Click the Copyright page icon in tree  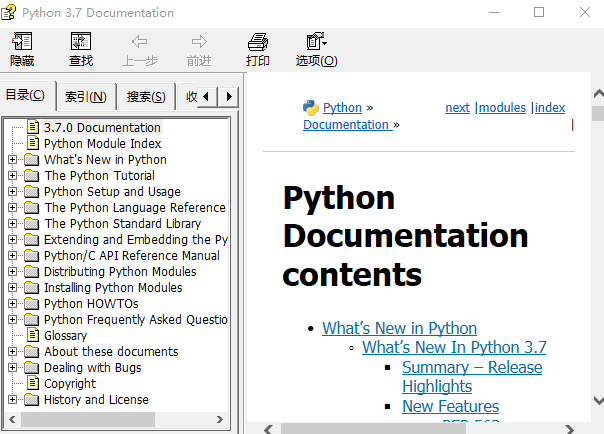coord(33,384)
